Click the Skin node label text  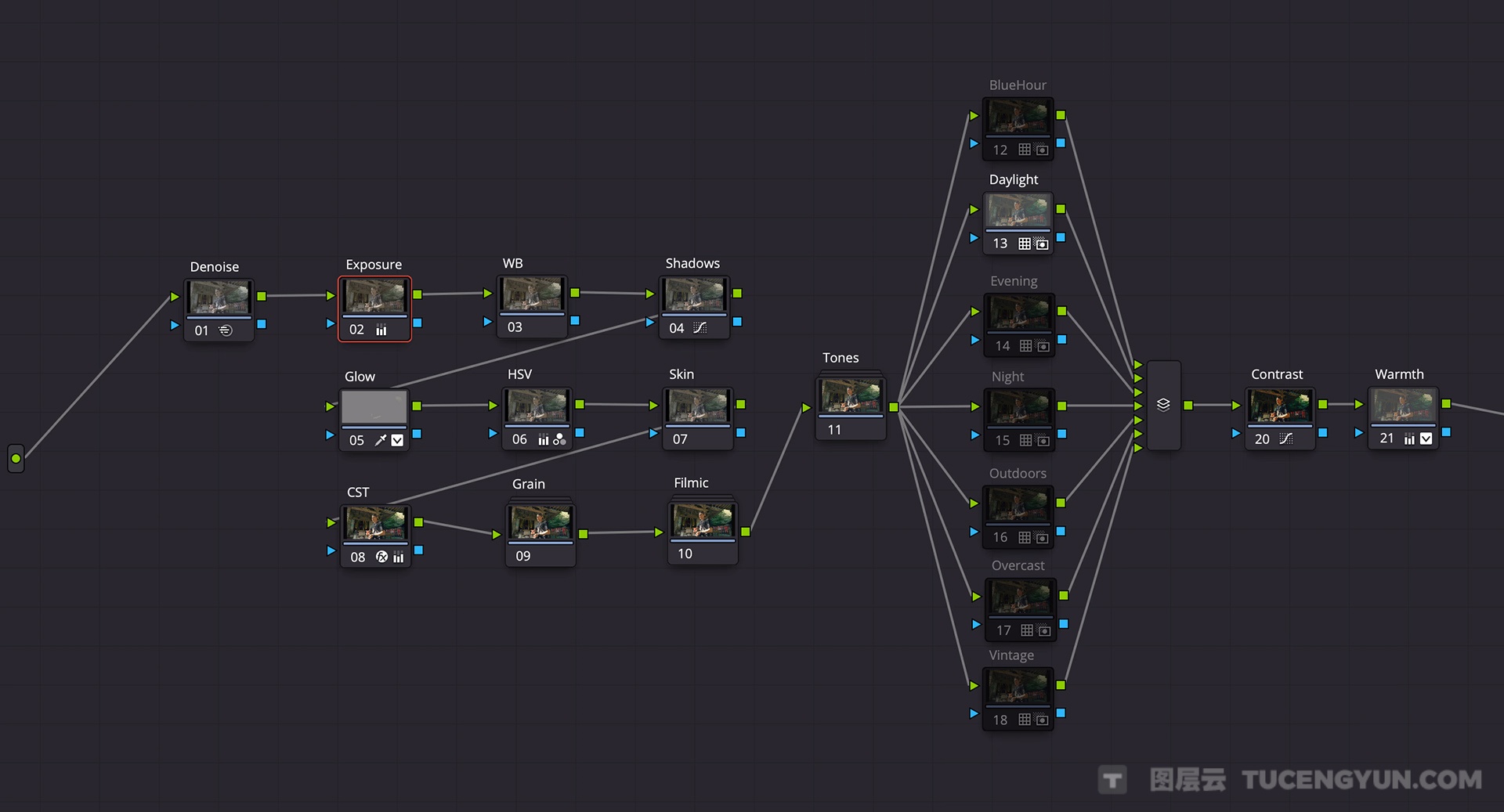[681, 374]
